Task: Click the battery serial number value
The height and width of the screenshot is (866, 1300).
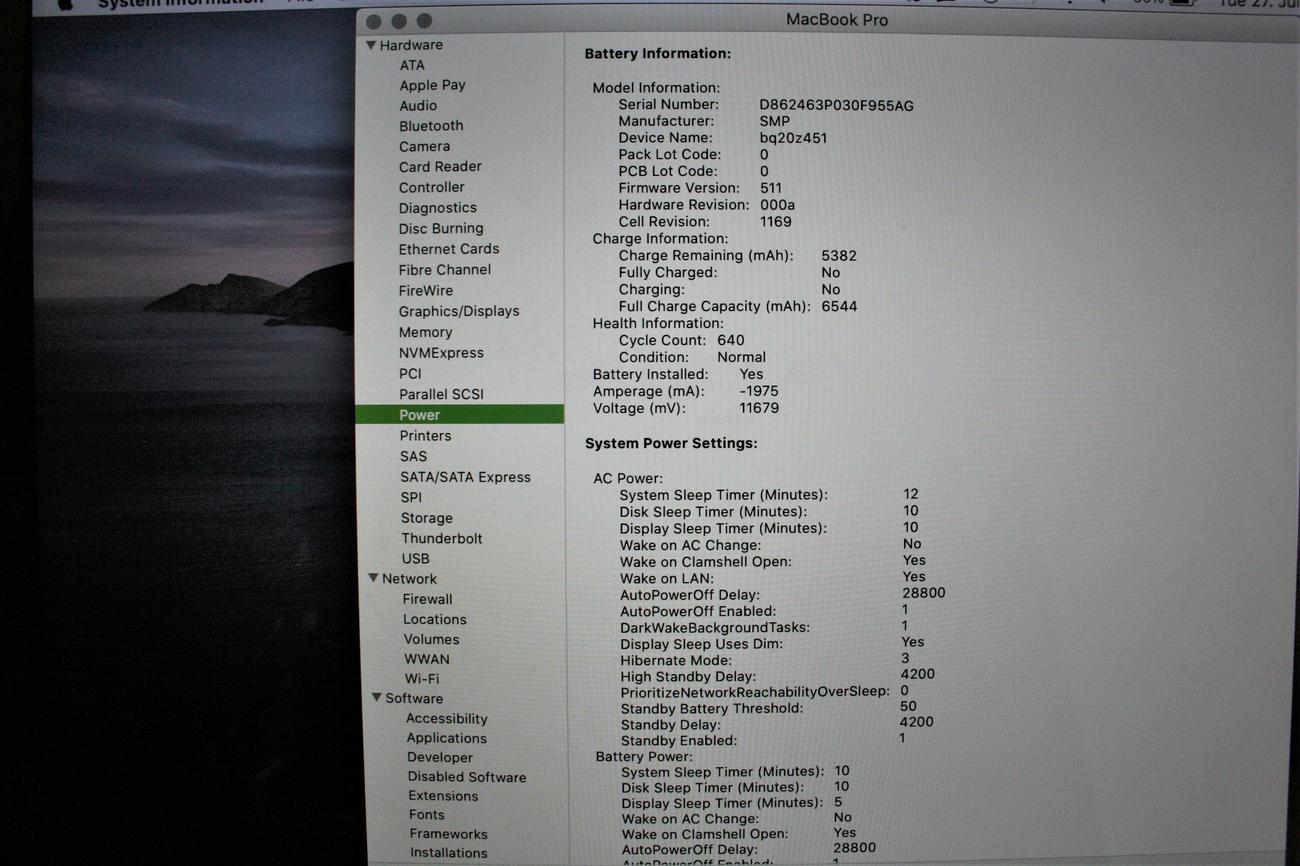Action: [836, 105]
